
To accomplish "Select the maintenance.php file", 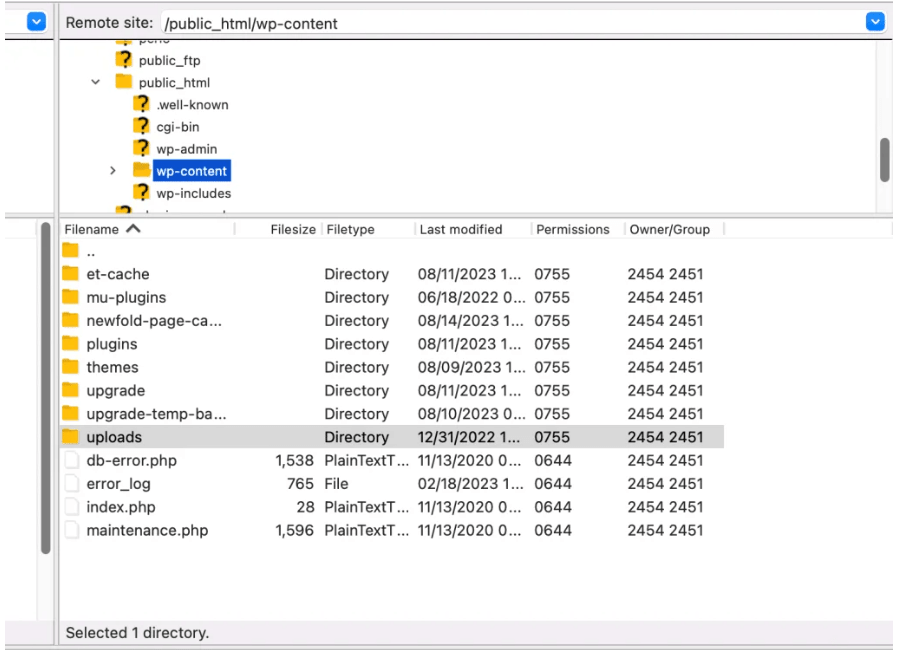I will (148, 530).
